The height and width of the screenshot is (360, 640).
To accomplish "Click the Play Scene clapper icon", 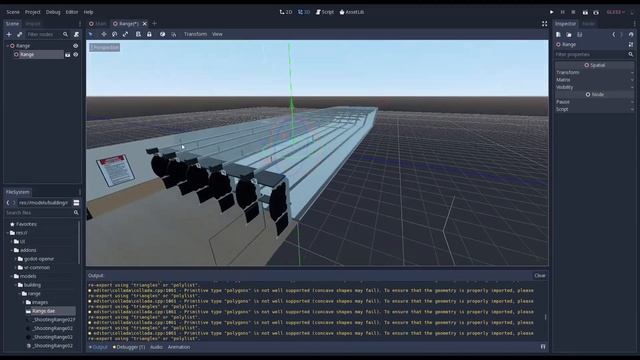I will coord(585,12).
